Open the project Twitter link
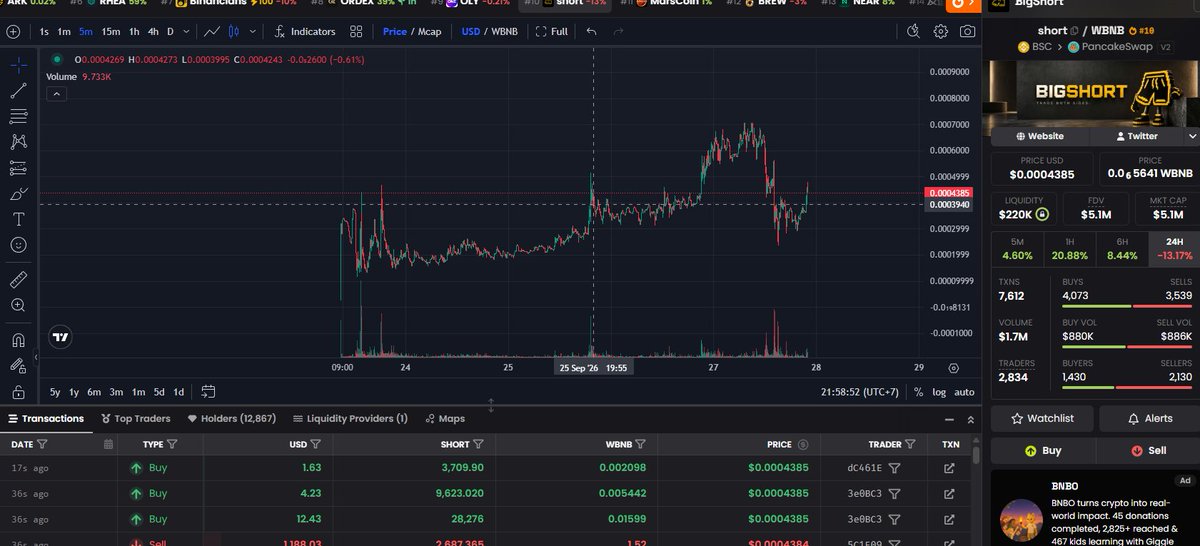The image size is (1200, 546). pos(1136,136)
